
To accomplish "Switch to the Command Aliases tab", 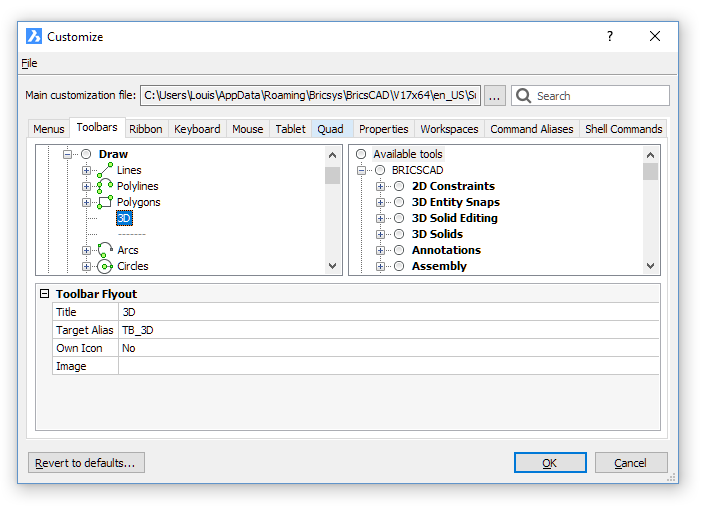I will 532,129.
